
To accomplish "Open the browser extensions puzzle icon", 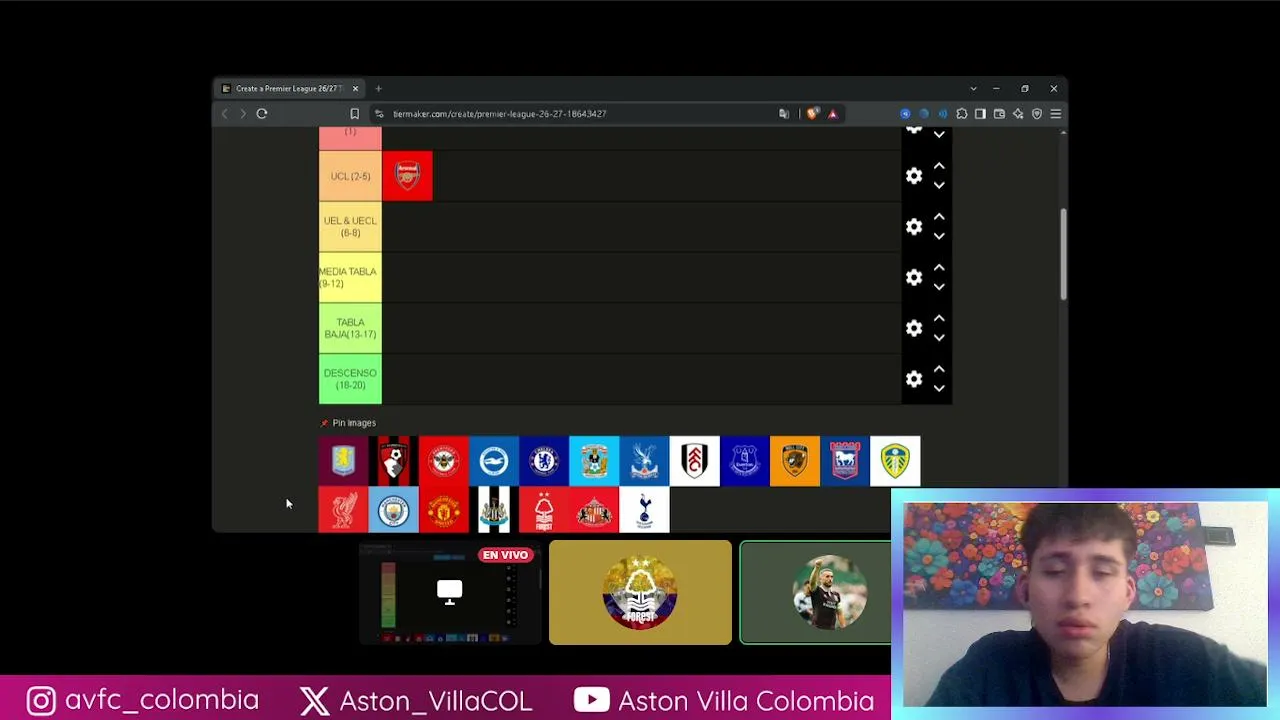I will point(962,114).
